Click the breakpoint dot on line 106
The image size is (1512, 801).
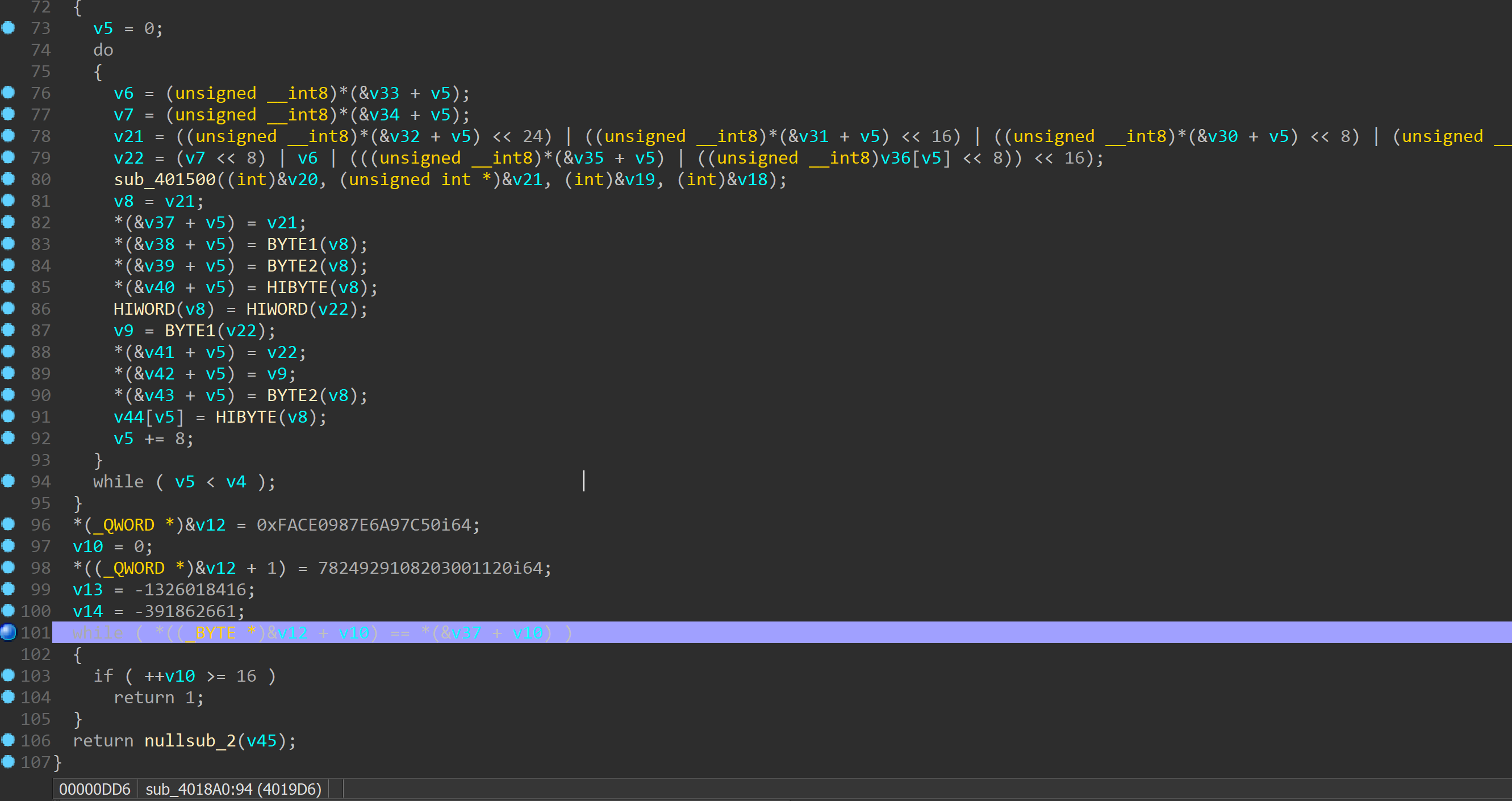[8, 740]
